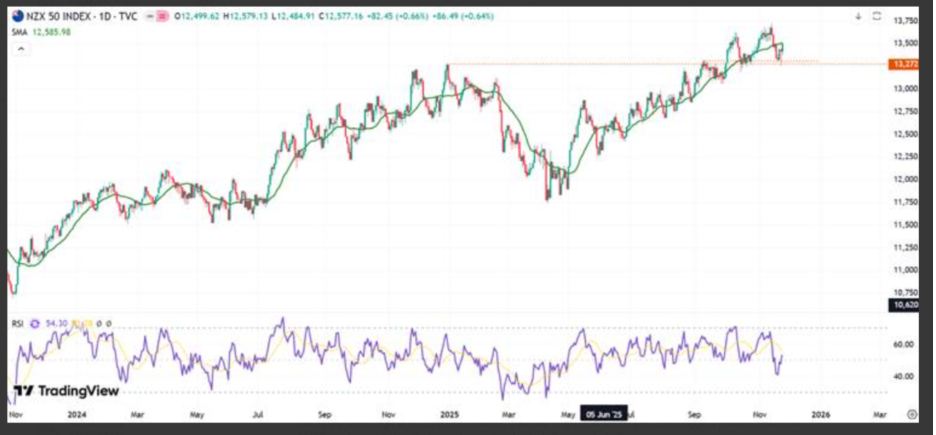Click the SMA value 12,585.98
The width and height of the screenshot is (936, 435).
coord(51,32)
